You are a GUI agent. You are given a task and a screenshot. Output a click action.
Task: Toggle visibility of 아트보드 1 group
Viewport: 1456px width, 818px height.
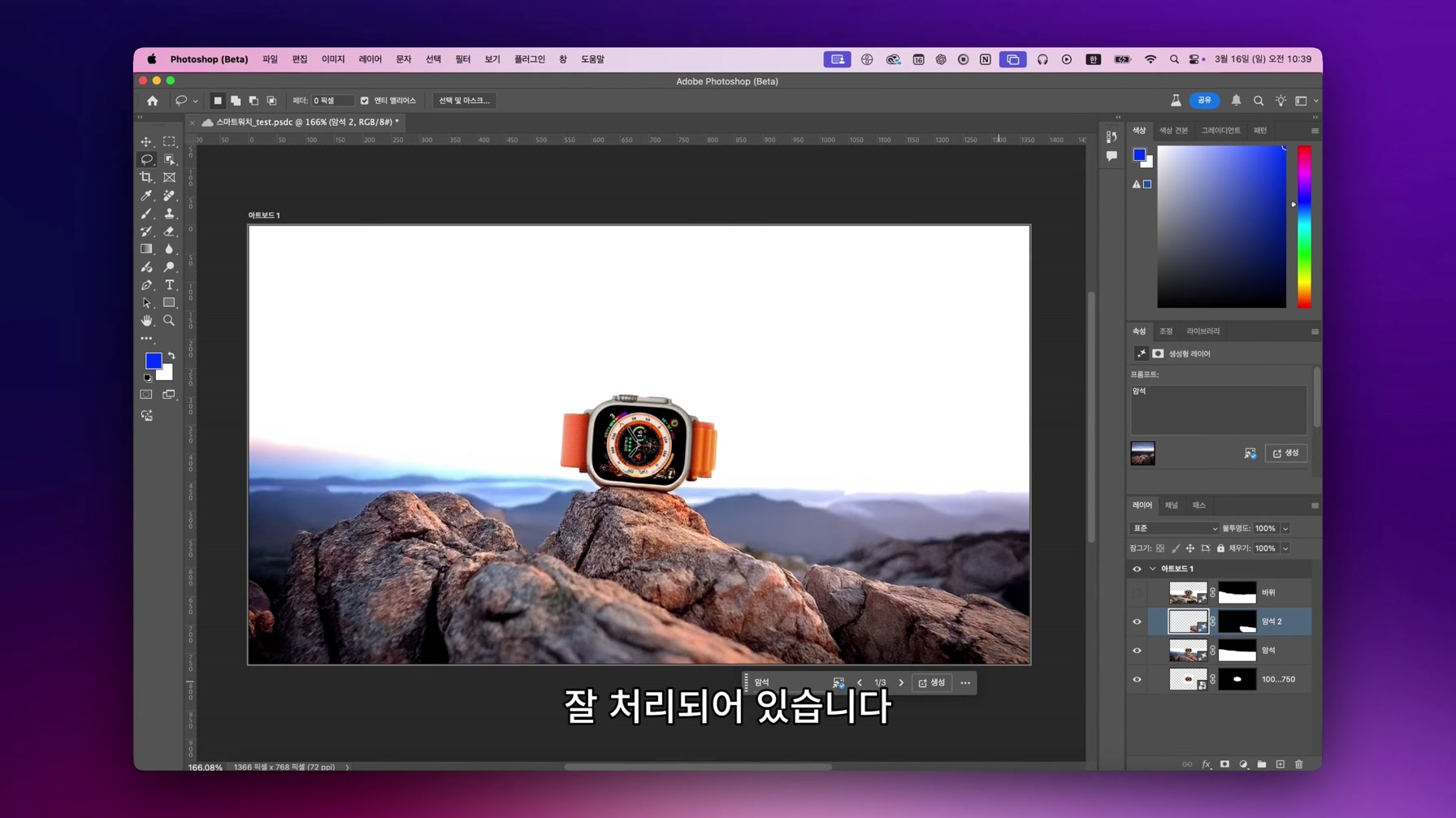tap(1137, 569)
